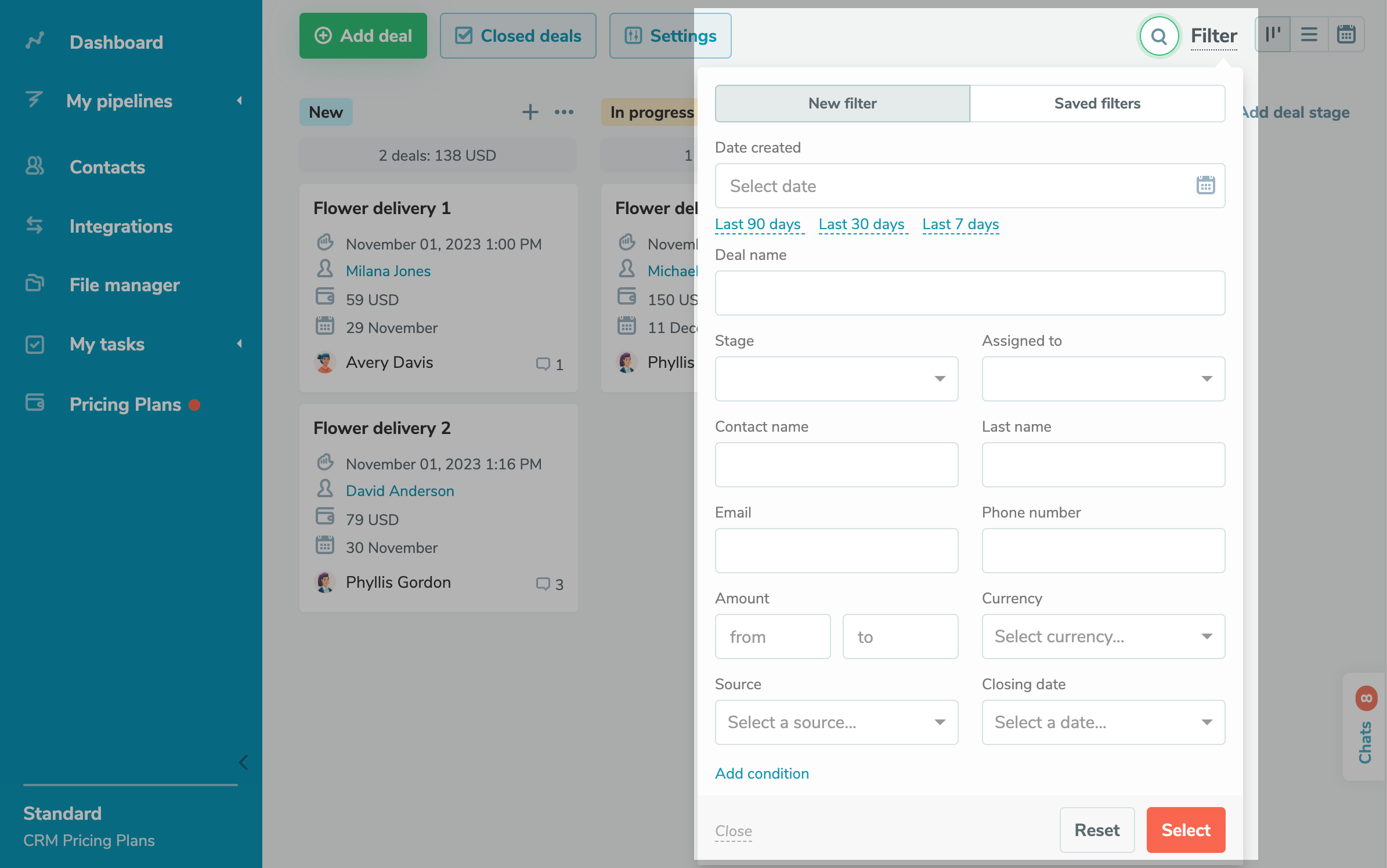This screenshot has height=868, width=1387.
Task: Switch to calendar view icon
Action: pyautogui.click(x=1346, y=35)
